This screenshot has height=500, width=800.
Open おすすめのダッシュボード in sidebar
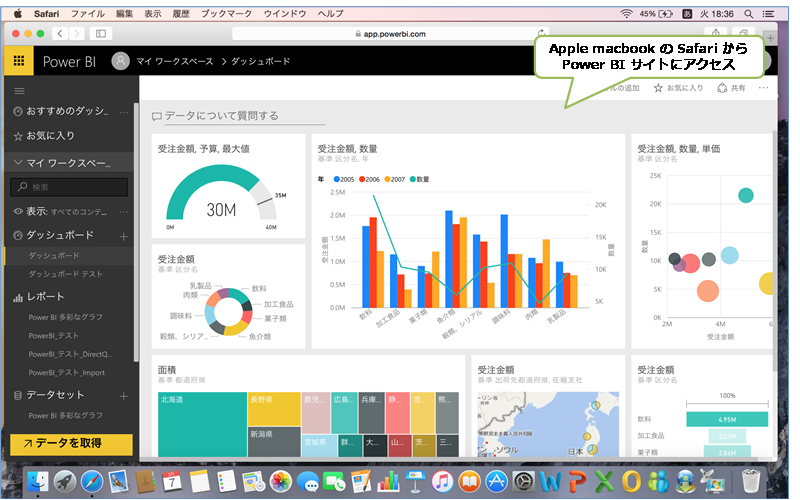(67, 111)
